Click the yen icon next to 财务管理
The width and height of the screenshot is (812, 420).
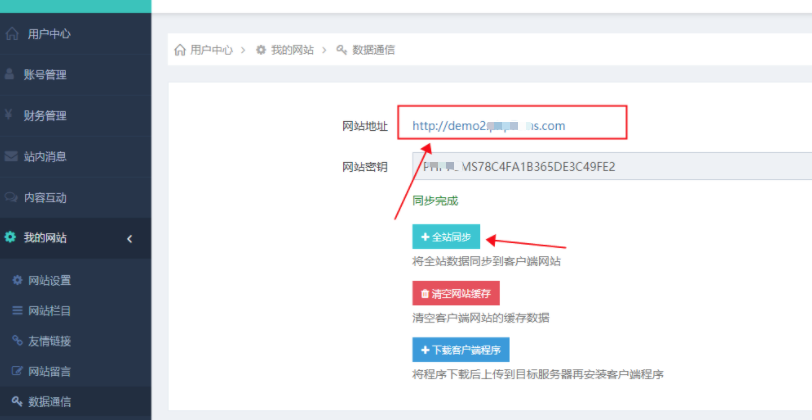click(x=9, y=115)
